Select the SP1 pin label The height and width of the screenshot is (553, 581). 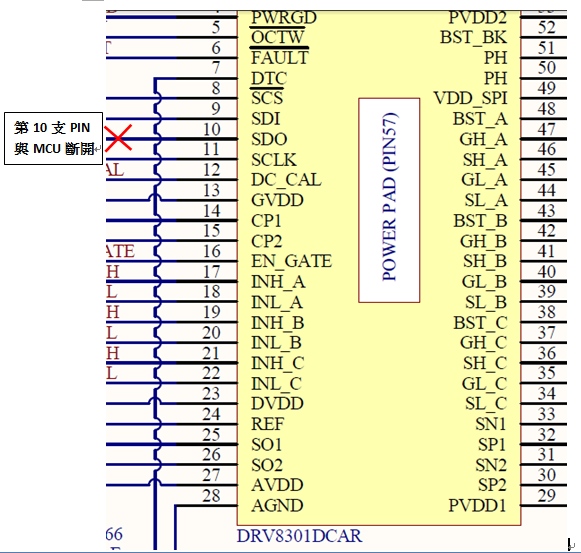pyautogui.click(x=492, y=445)
